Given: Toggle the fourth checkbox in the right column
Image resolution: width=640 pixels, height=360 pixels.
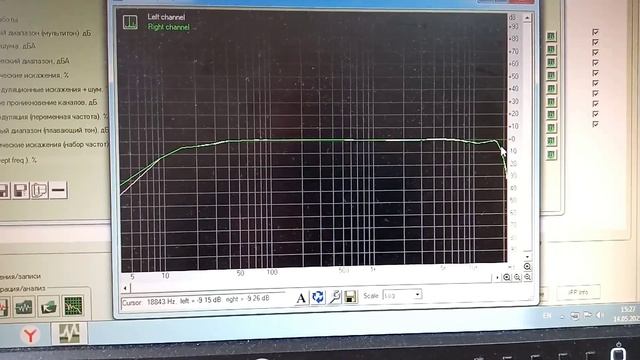Looking at the screenshot, I should pos(595,62).
